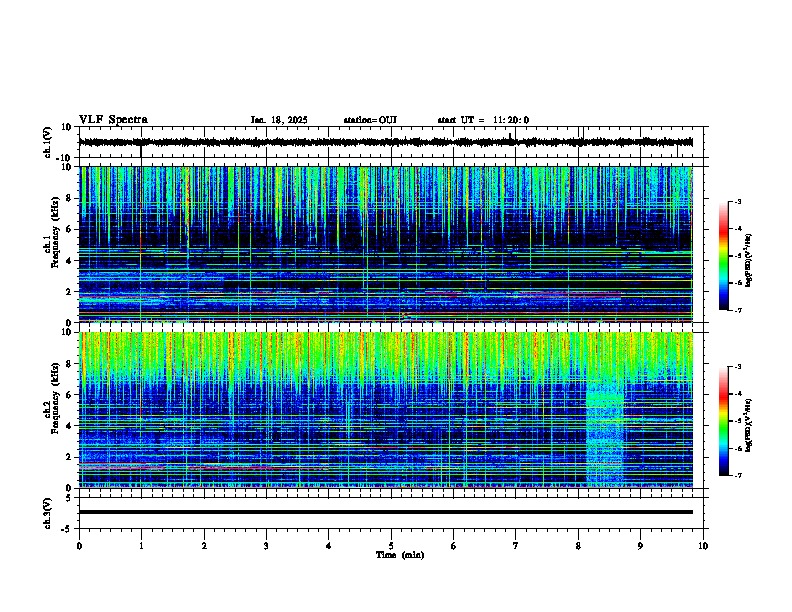Select the "Time (min)" axis label
Image resolution: width=792 pixels, height=612 pixels.
tap(400, 555)
